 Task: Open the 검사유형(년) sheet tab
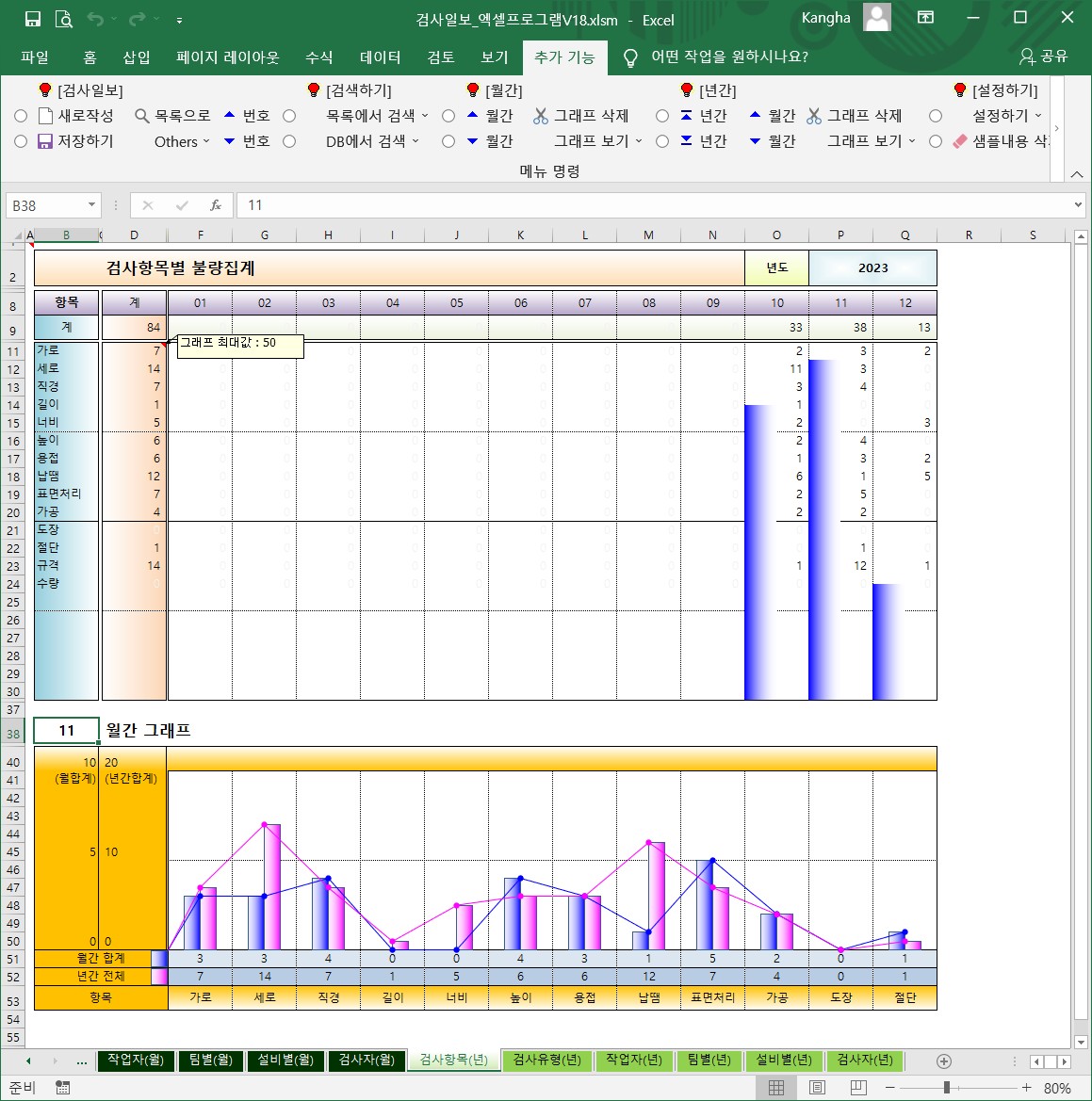(547, 1061)
